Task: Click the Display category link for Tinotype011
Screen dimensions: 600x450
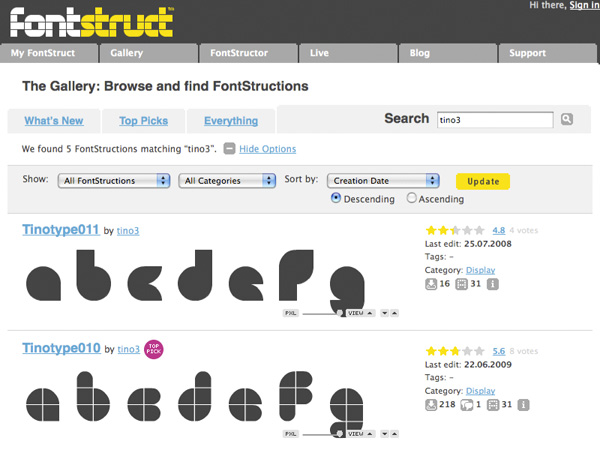Action: click(x=481, y=270)
